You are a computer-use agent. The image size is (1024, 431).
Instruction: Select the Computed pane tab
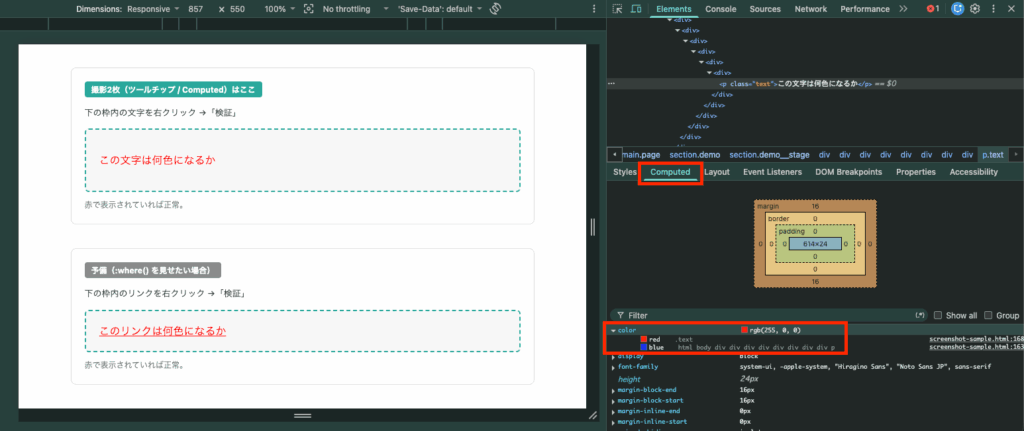pyautogui.click(x=670, y=172)
